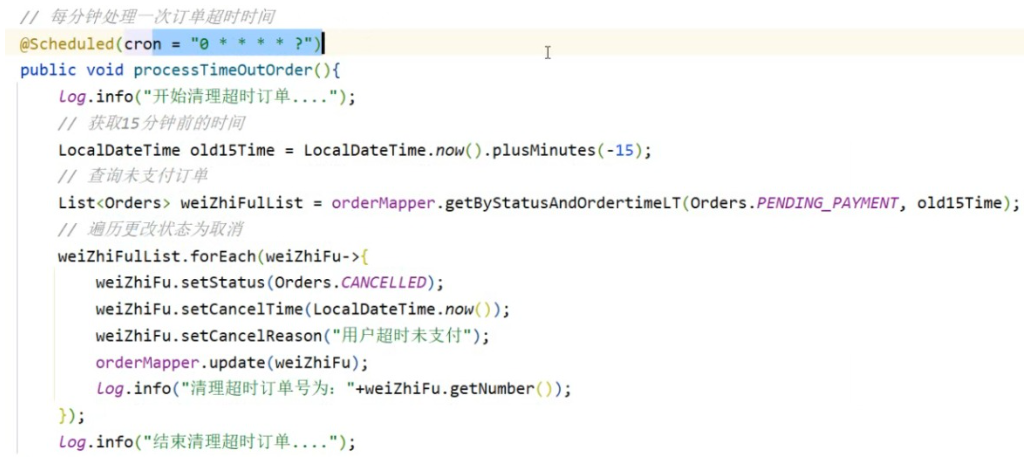This screenshot has height=472, width=1031.
Task: Click the List<Orders> type declaration
Action: coord(115,203)
